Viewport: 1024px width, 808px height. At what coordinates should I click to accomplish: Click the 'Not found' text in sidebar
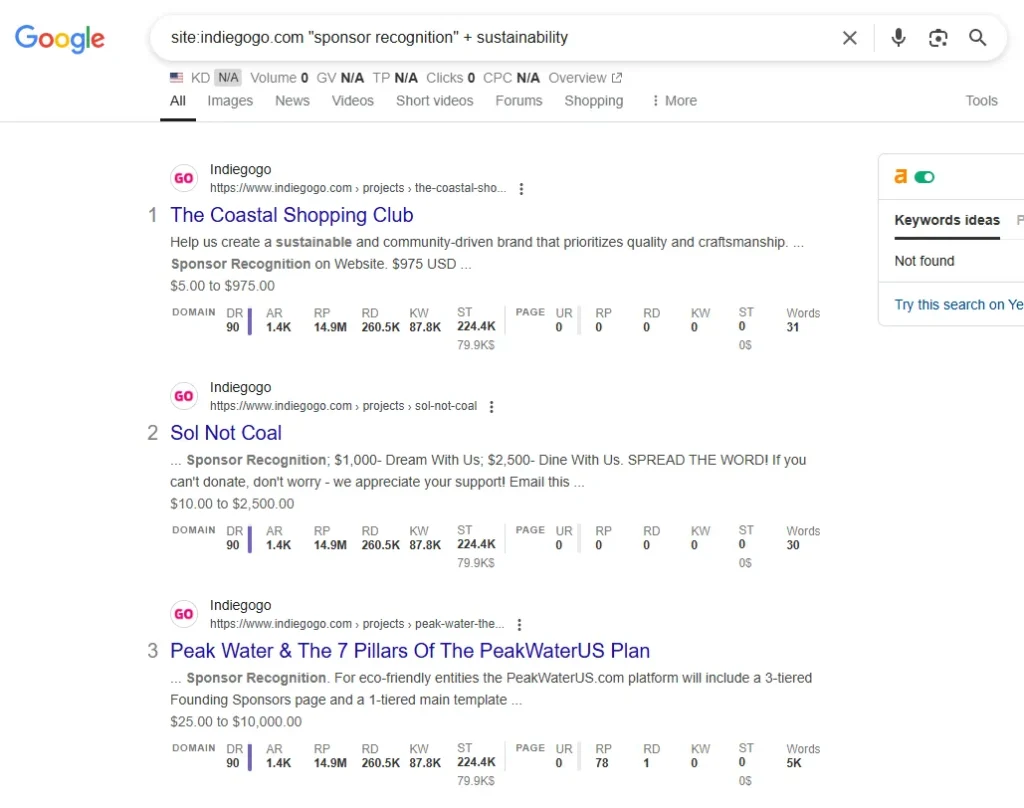pyautogui.click(x=924, y=261)
